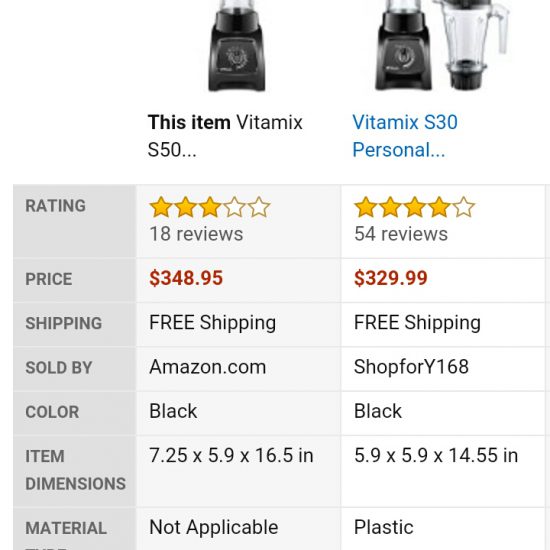Click the Vitamix S50 blender image
Screen dimensions: 550x550
(237, 46)
